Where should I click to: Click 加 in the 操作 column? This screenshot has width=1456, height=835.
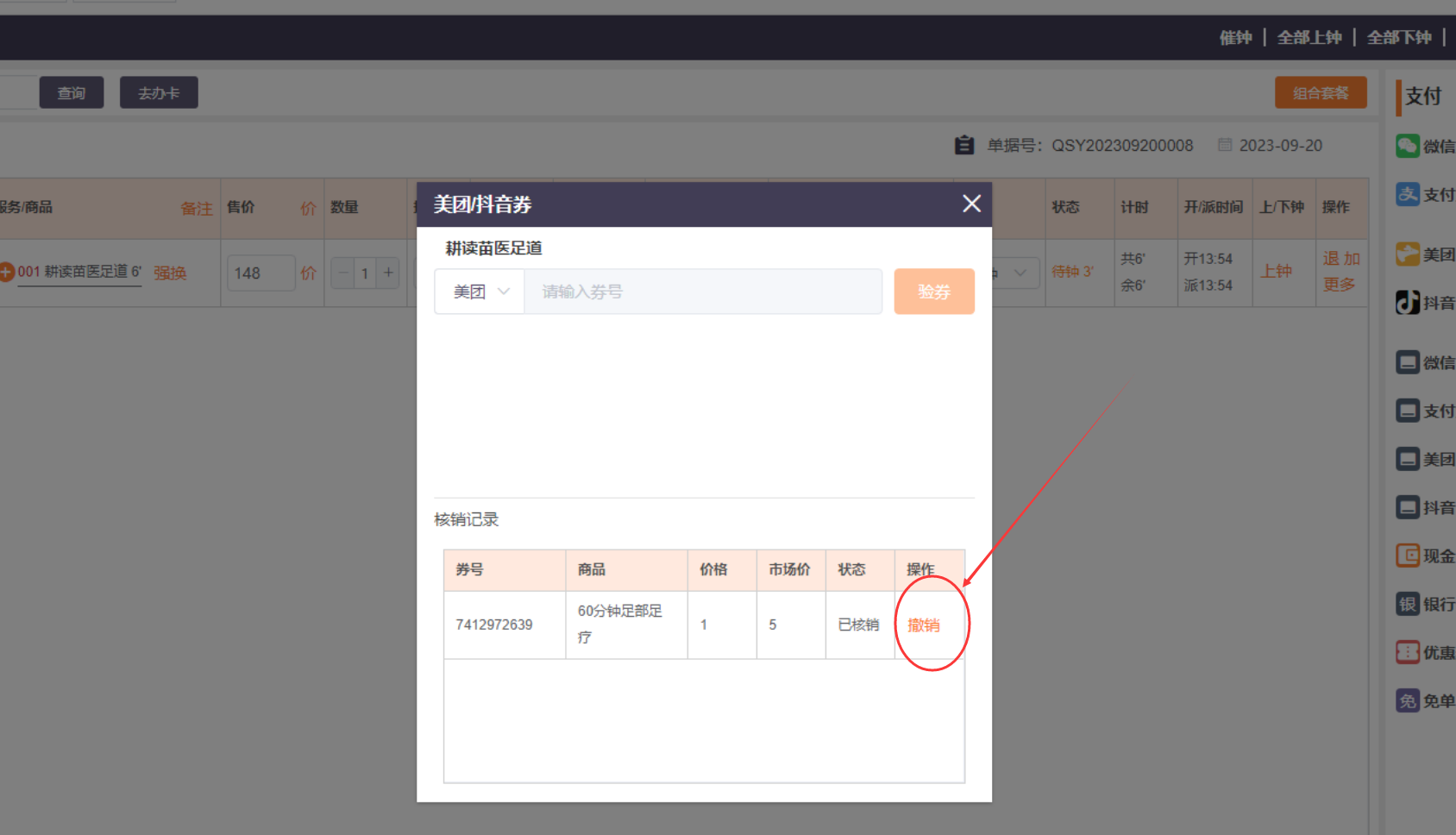coord(1352,259)
